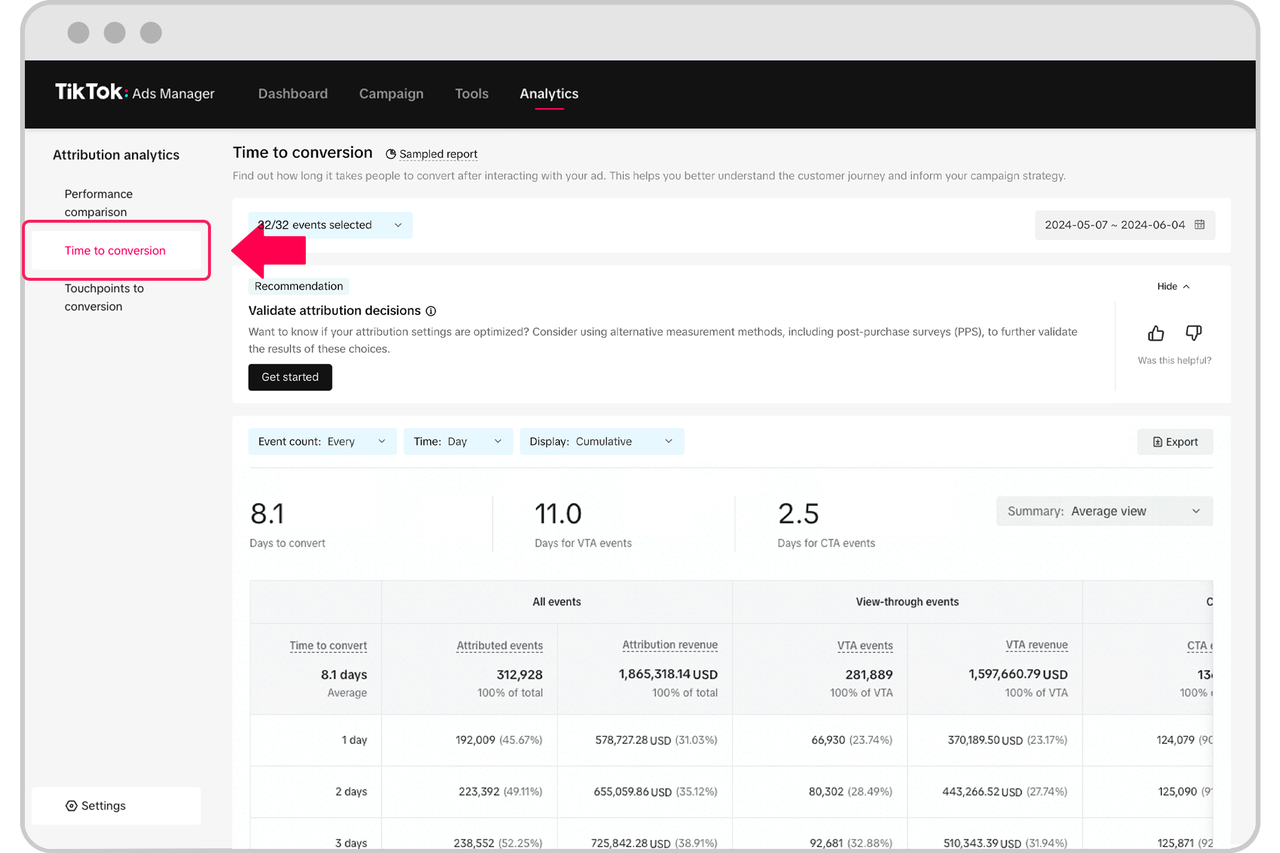
Task: Click the View-through events group header
Action: tap(907, 602)
